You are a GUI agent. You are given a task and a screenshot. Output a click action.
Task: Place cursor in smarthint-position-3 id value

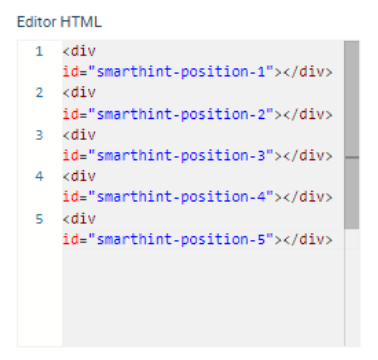point(181,156)
